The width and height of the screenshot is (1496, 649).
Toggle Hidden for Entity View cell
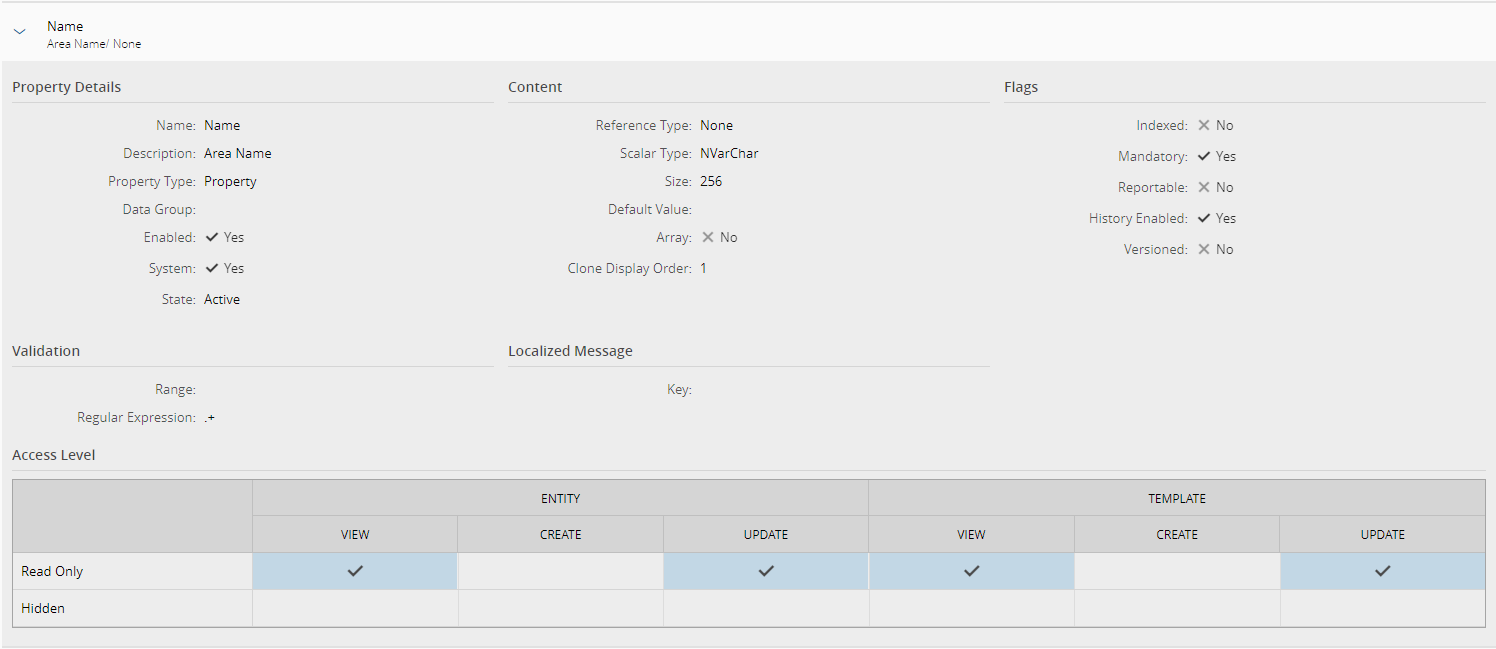[355, 608]
